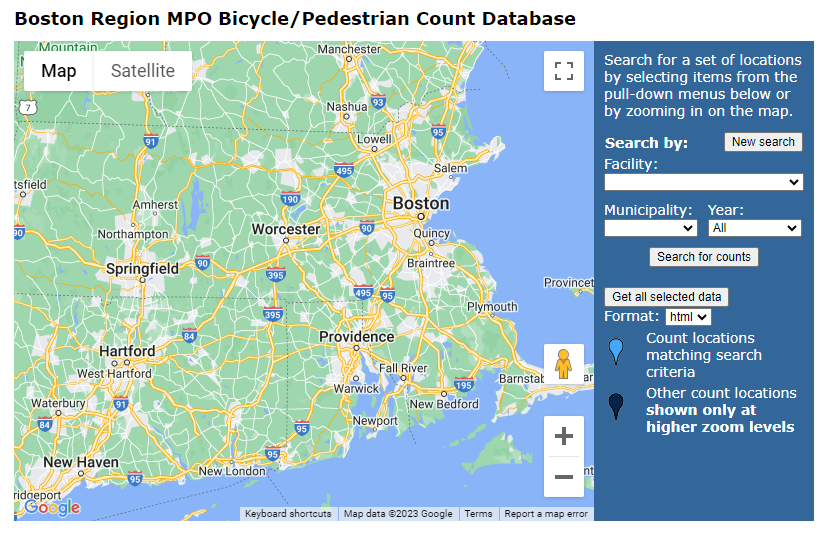Click Boston city label on the map
831x537 pixels.
point(420,203)
